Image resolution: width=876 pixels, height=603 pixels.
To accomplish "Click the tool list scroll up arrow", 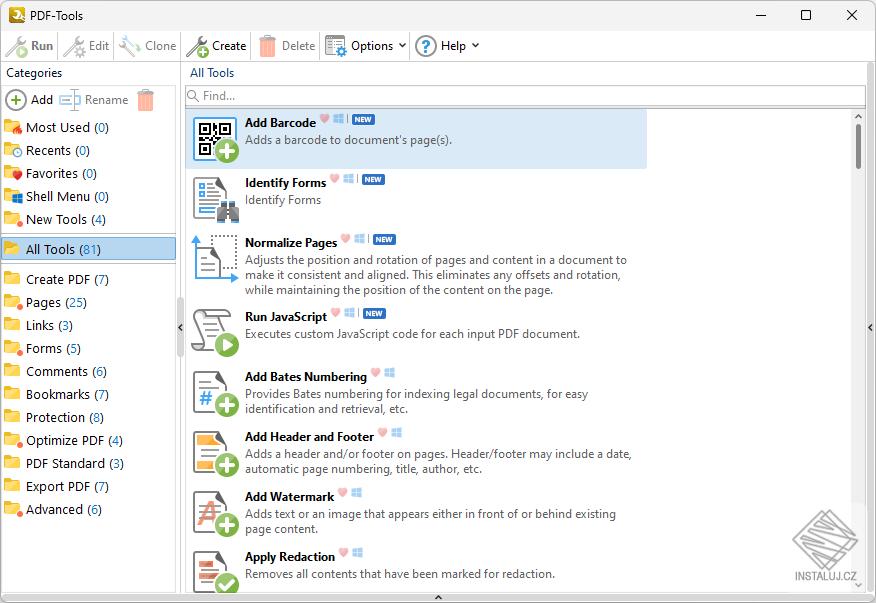I will pyautogui.click(x=858, y=116).
